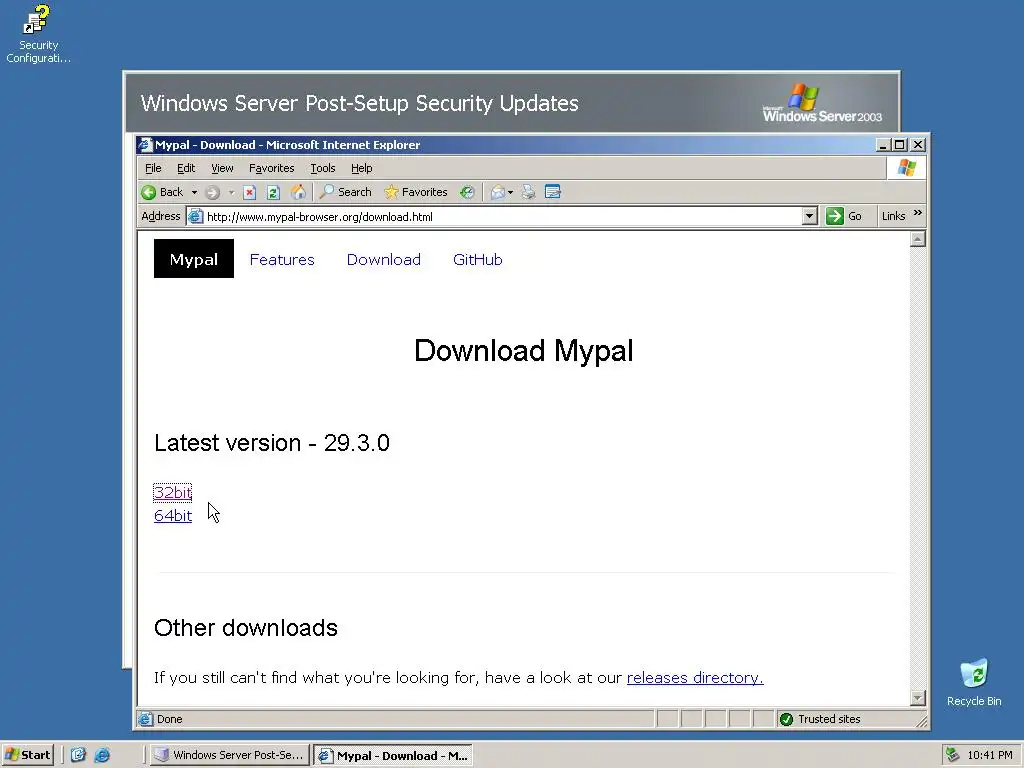Open the Search pane from the toolbar
The image size is (1024, 768).
tap(345, 192)
